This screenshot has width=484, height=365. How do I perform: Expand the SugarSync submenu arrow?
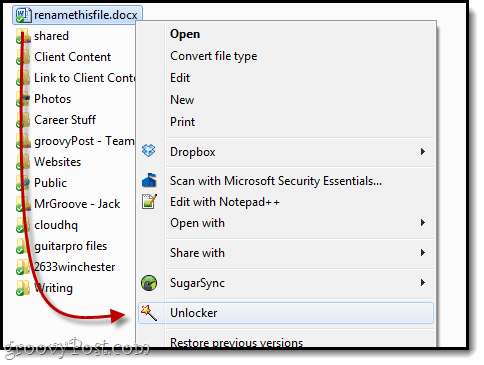tap(423, 282)
